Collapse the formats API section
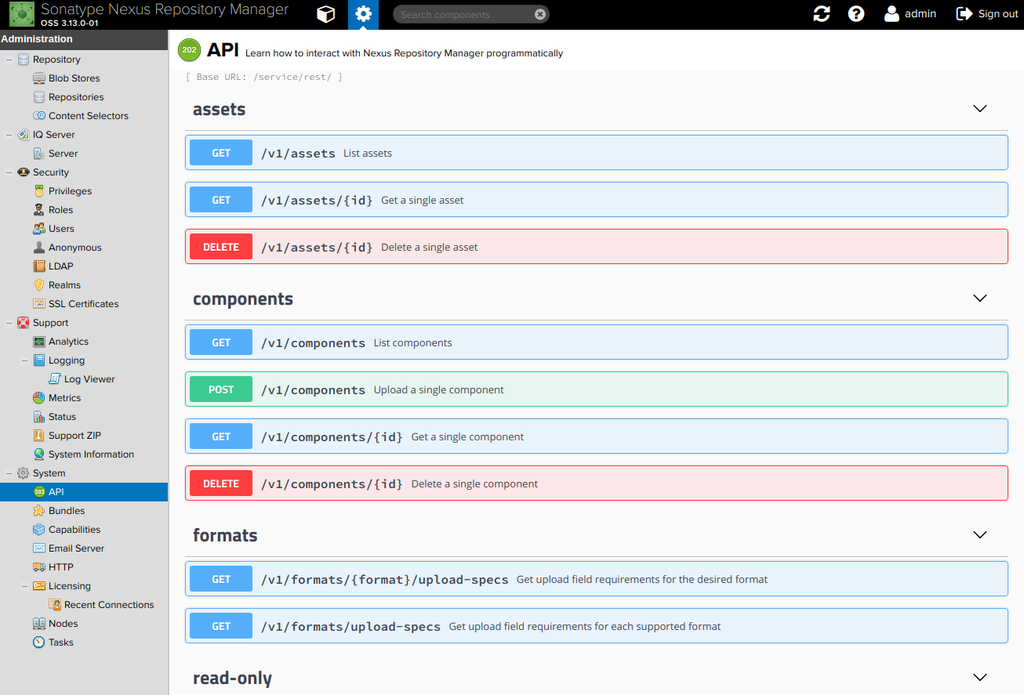The height and width of the screenshot is (695, 1024). [980, 534]
